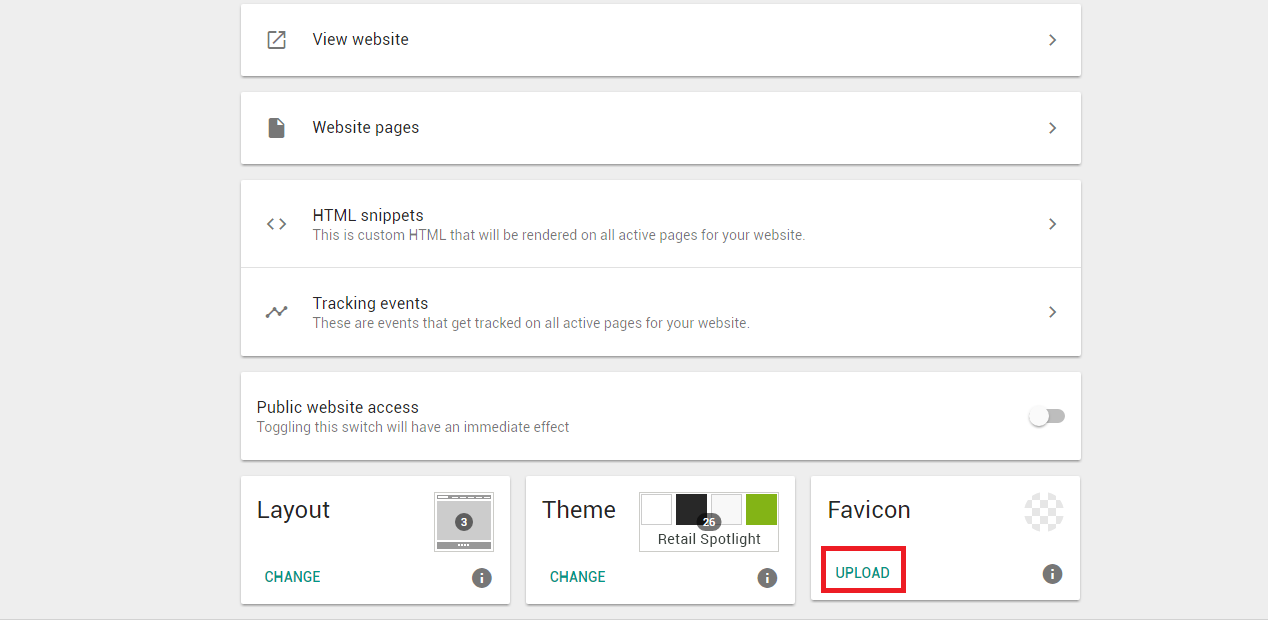Click CHANGE under the Layout card
This screenshot has height=622, width=1268.
point(292,577)
